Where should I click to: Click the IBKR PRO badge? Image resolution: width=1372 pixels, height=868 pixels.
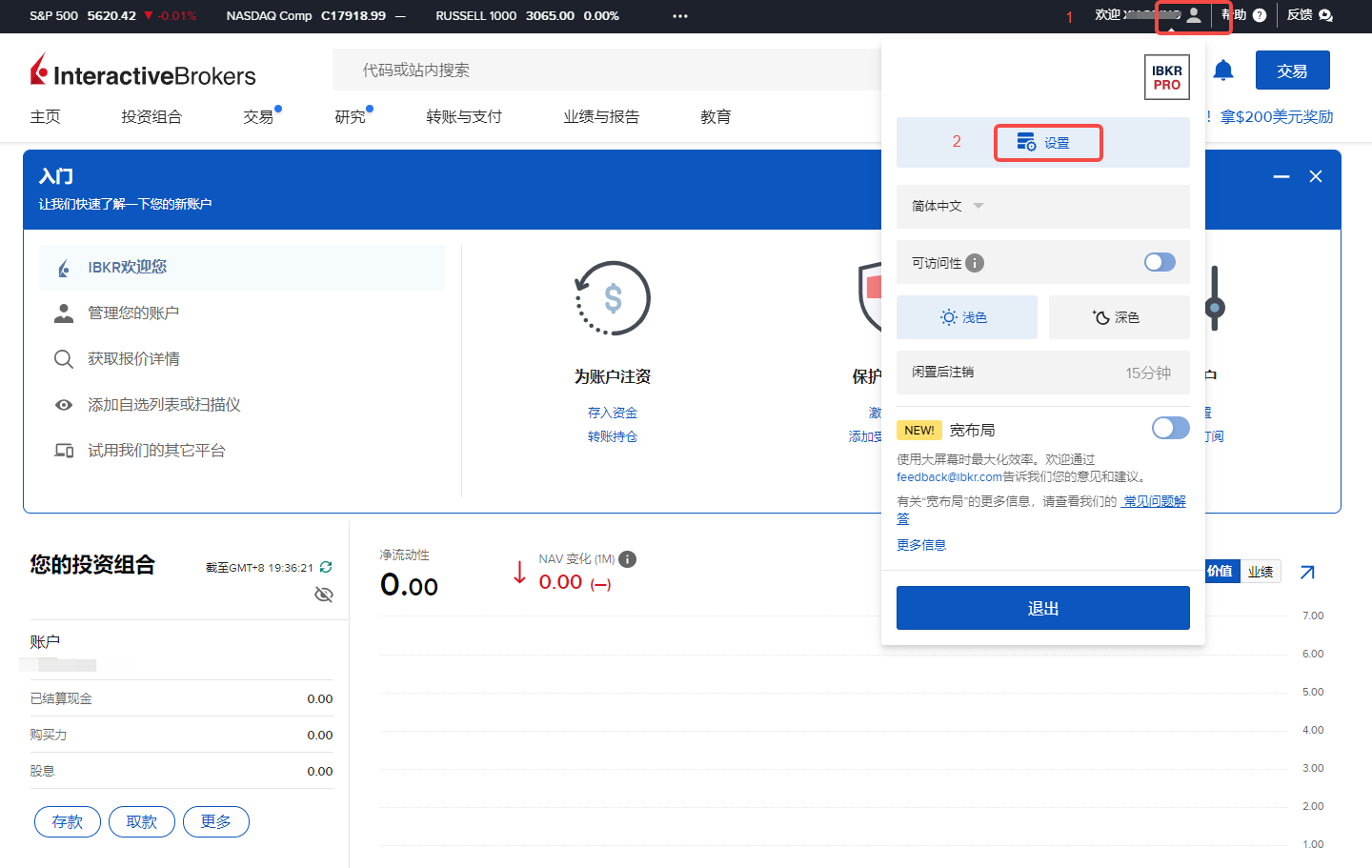click(x=1167, y=77)
